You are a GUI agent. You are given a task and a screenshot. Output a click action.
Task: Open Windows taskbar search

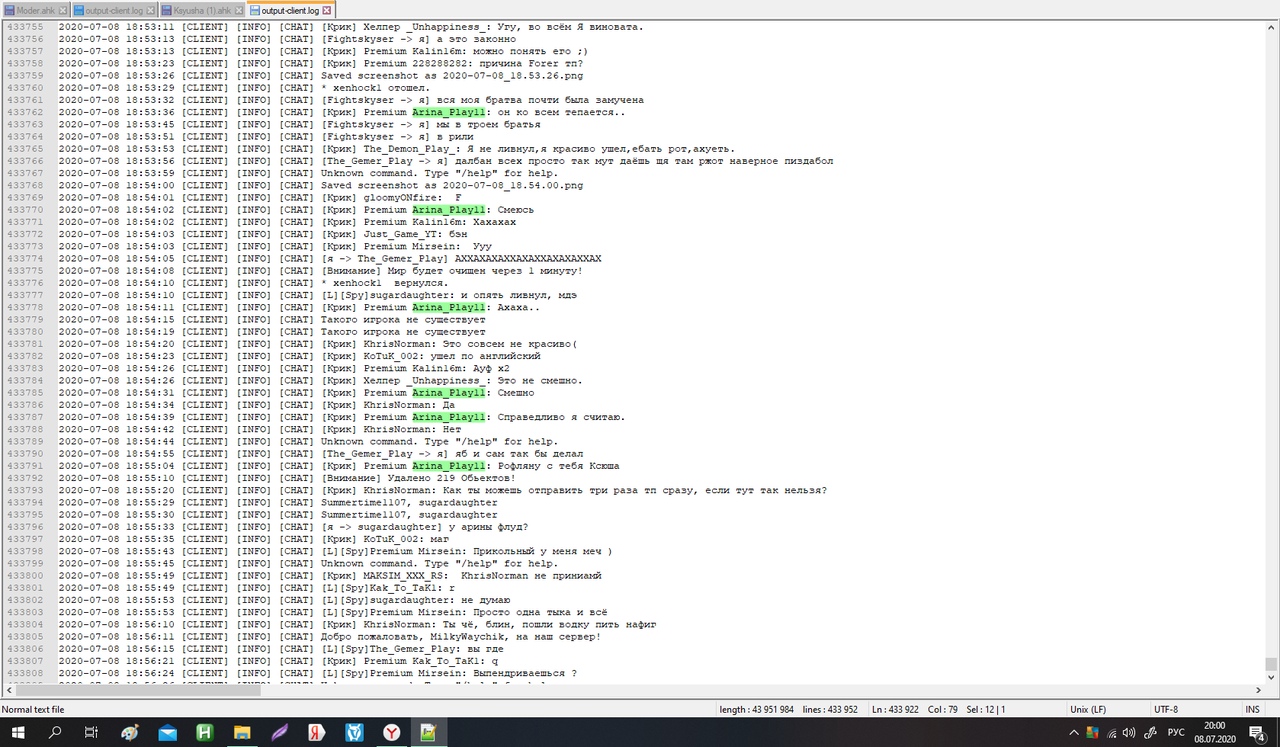55,732
